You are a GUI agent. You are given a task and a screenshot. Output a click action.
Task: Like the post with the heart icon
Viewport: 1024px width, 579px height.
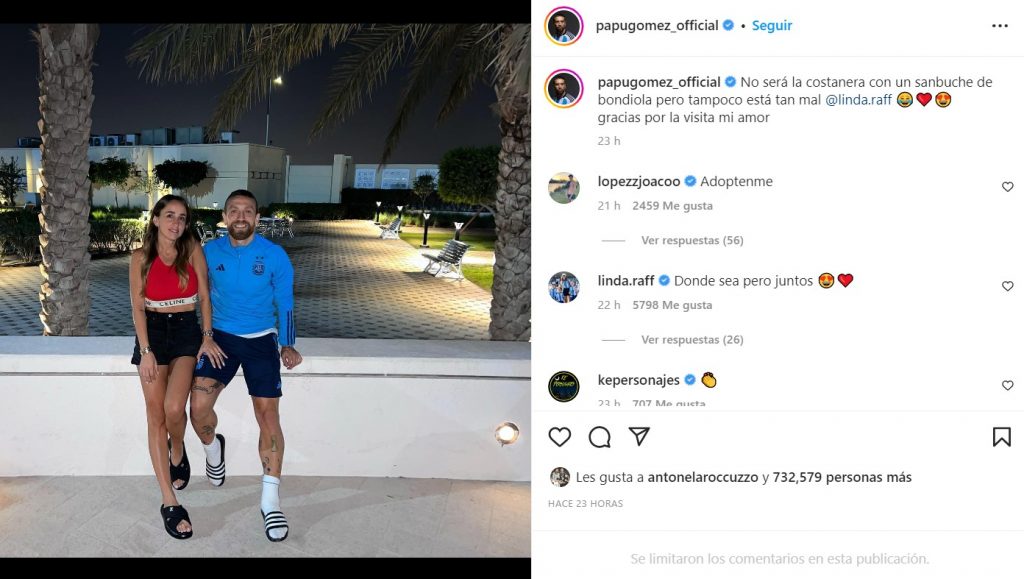tap(560, 437)
